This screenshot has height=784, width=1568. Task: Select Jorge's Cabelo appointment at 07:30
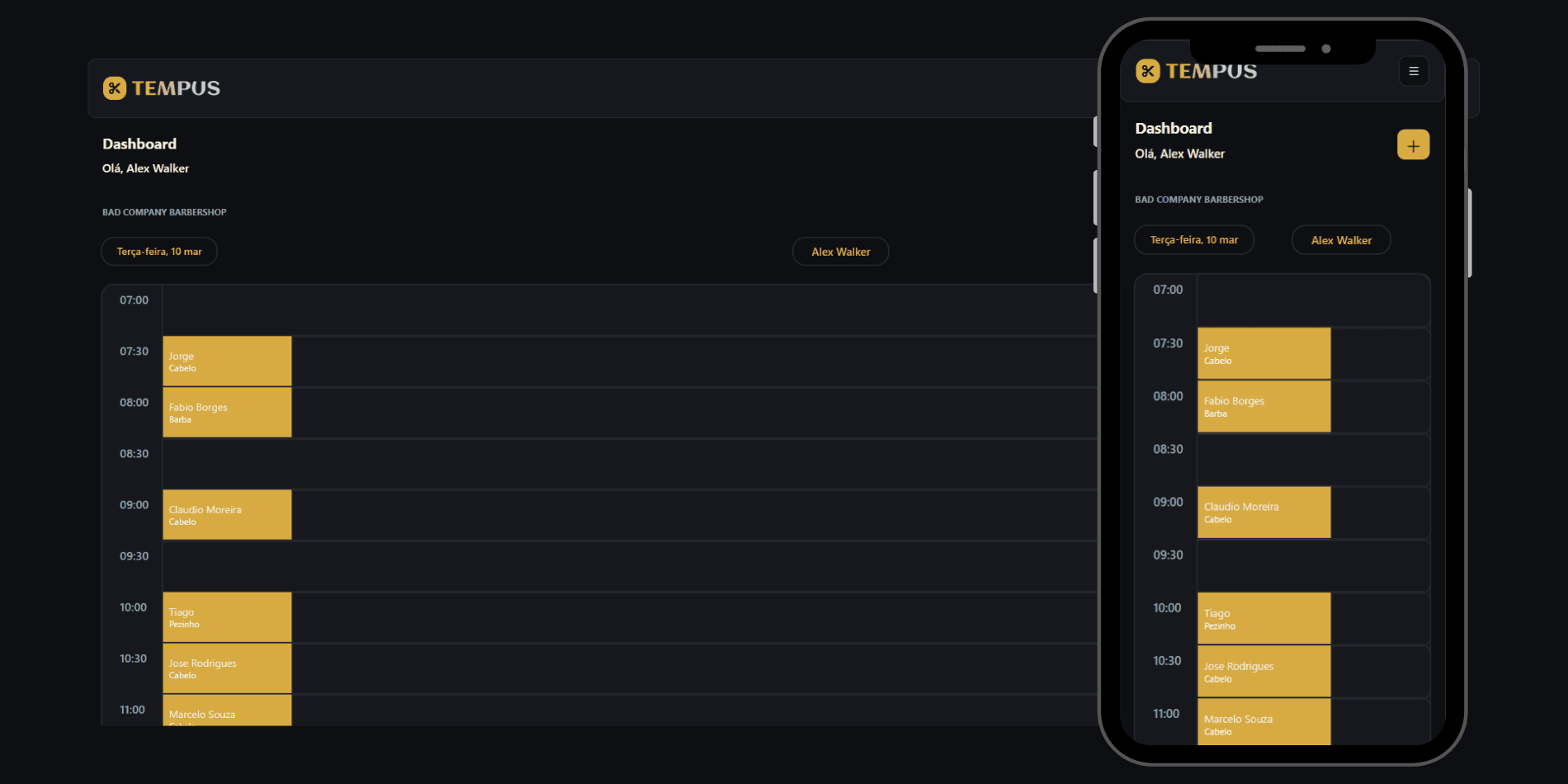point(227,360)
